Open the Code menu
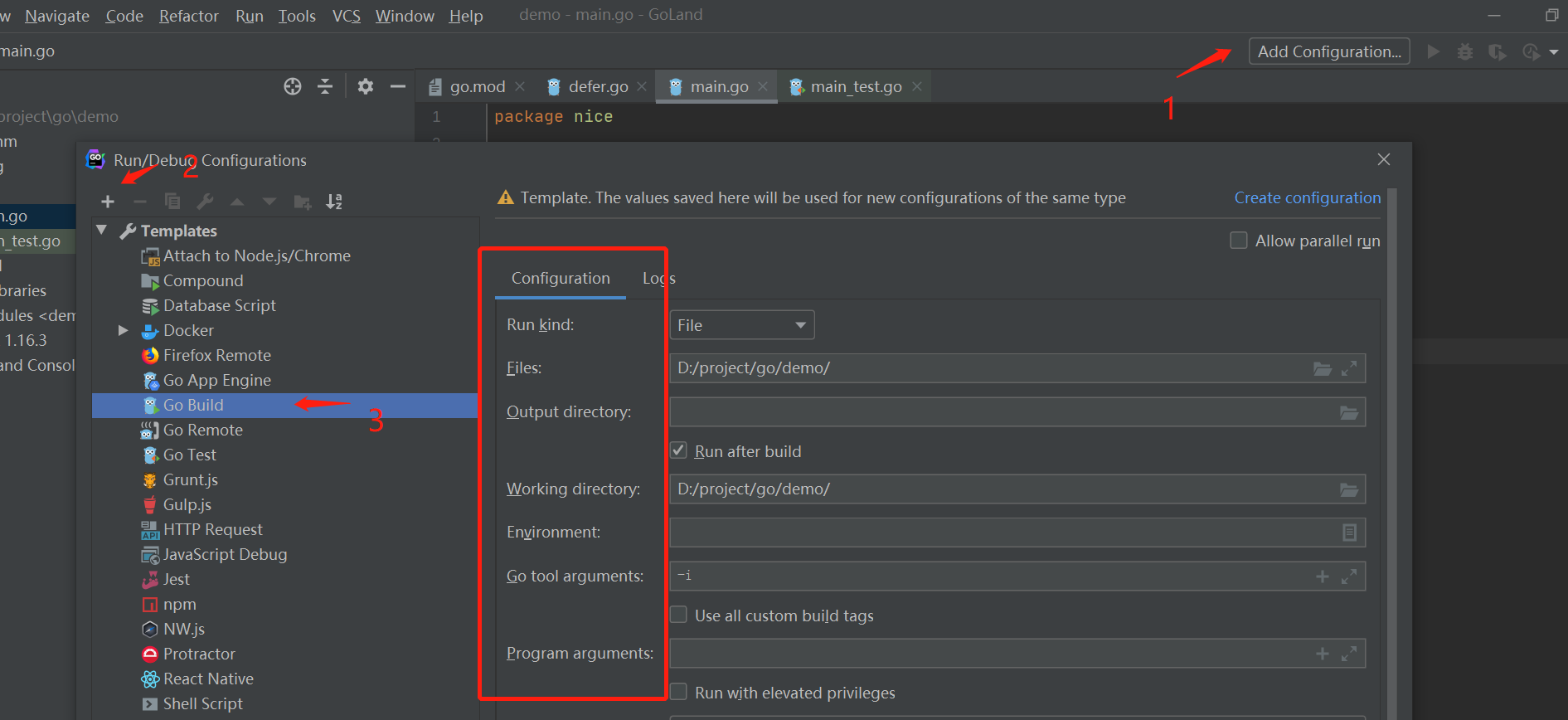The width and height of the screenshot is (1568, 720). [124, 16]
